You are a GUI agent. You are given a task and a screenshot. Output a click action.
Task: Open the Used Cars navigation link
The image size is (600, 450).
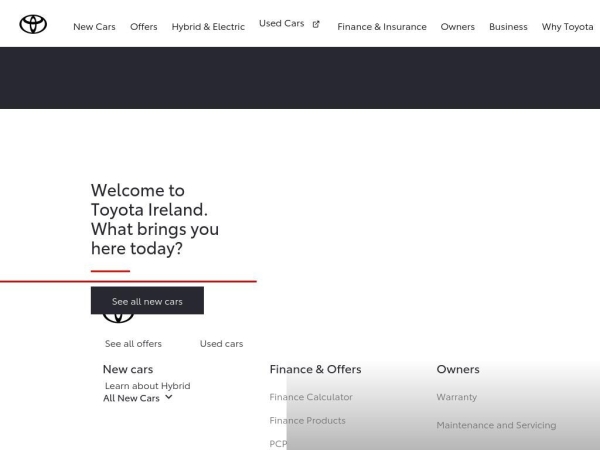pos(282,23)
